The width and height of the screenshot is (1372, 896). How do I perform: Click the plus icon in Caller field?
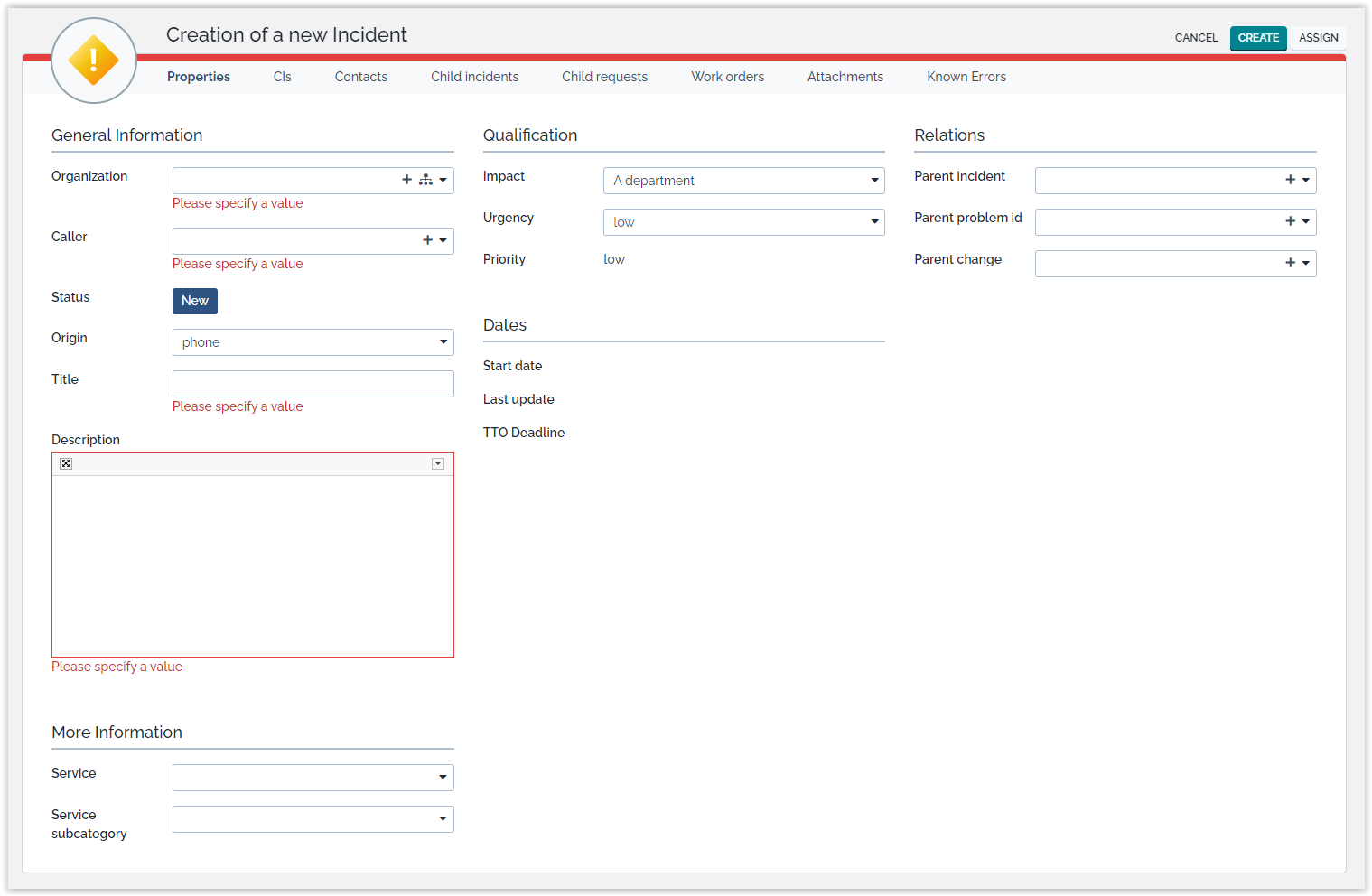point(427,240)
